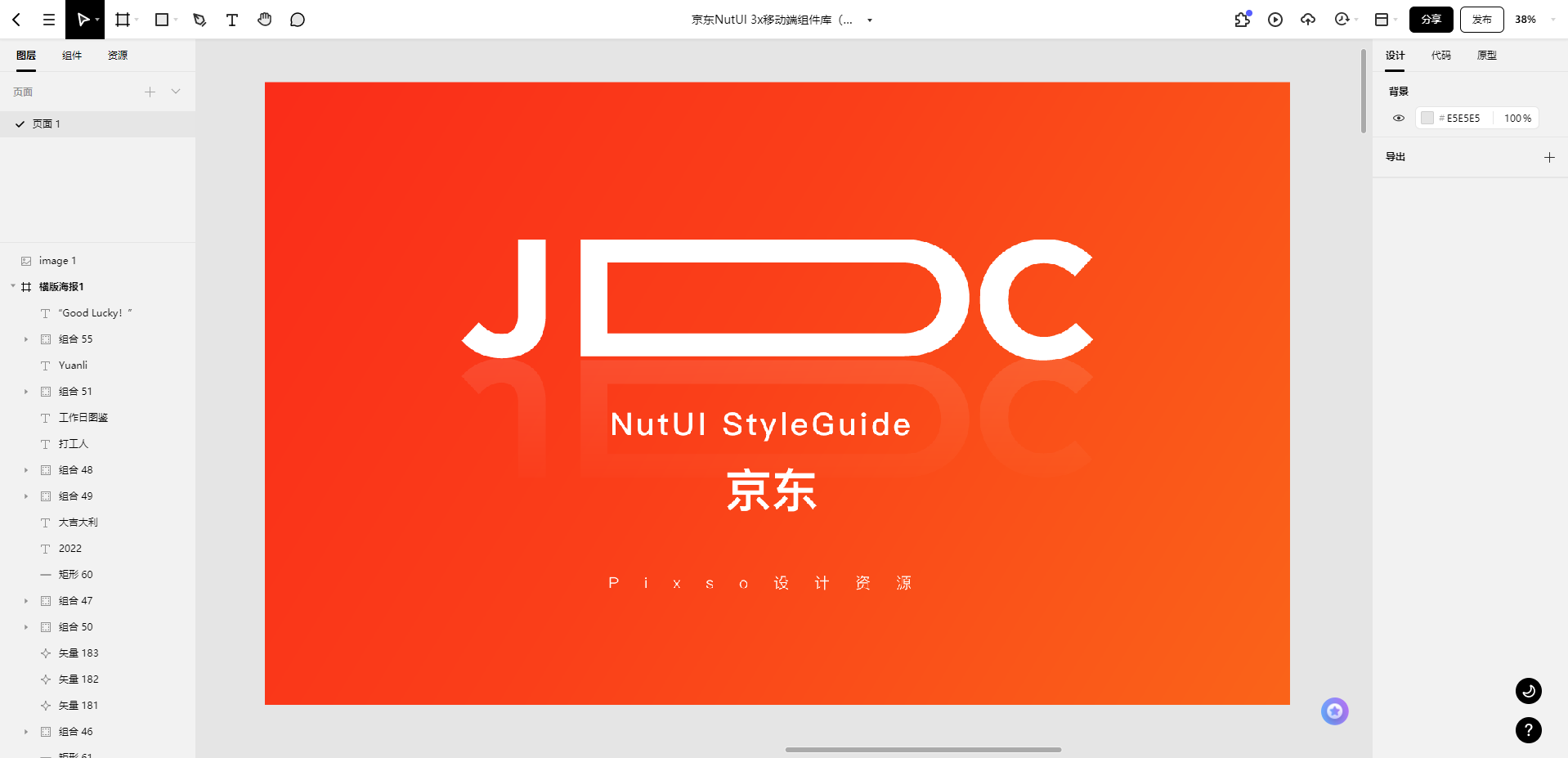Expand the 组合 55 group
Screen dimensions: 1568x758
coord(26,339)
